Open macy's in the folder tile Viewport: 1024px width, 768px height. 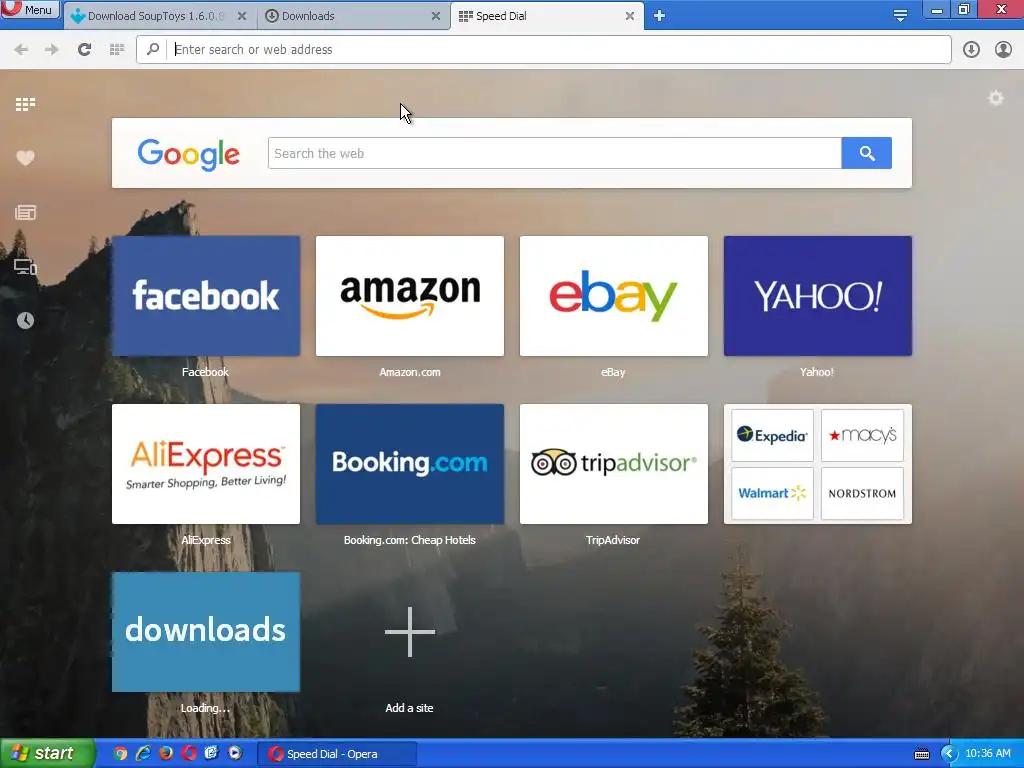(x=862, y=435)
